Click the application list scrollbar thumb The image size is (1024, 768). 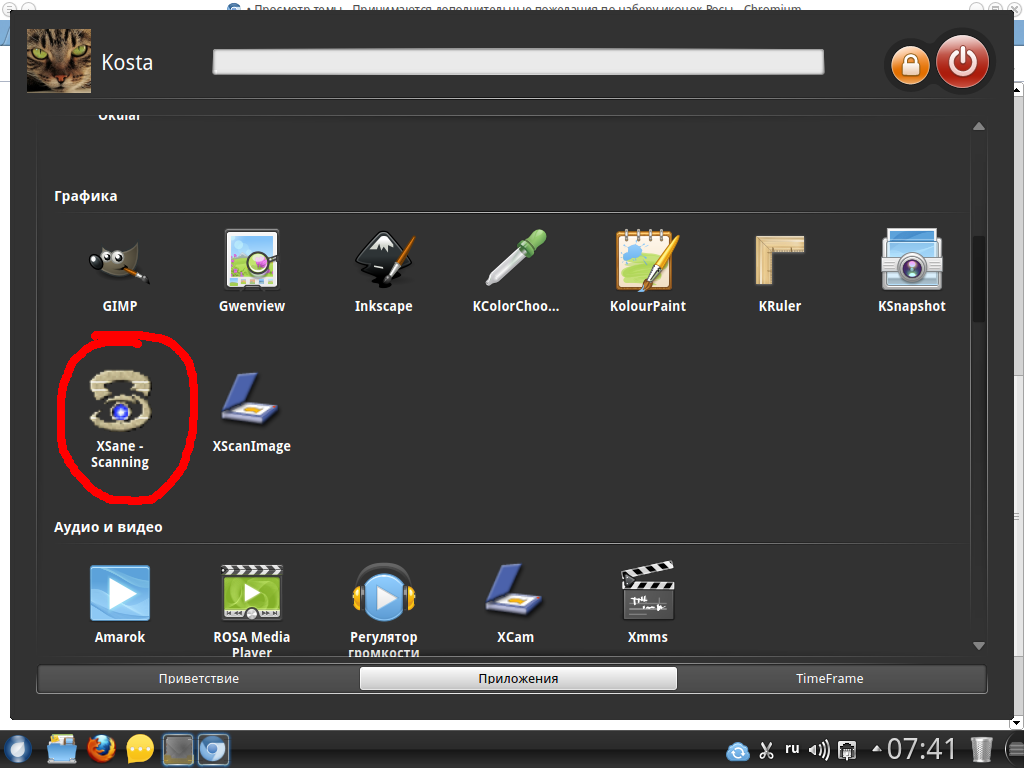tap(978, 279)
